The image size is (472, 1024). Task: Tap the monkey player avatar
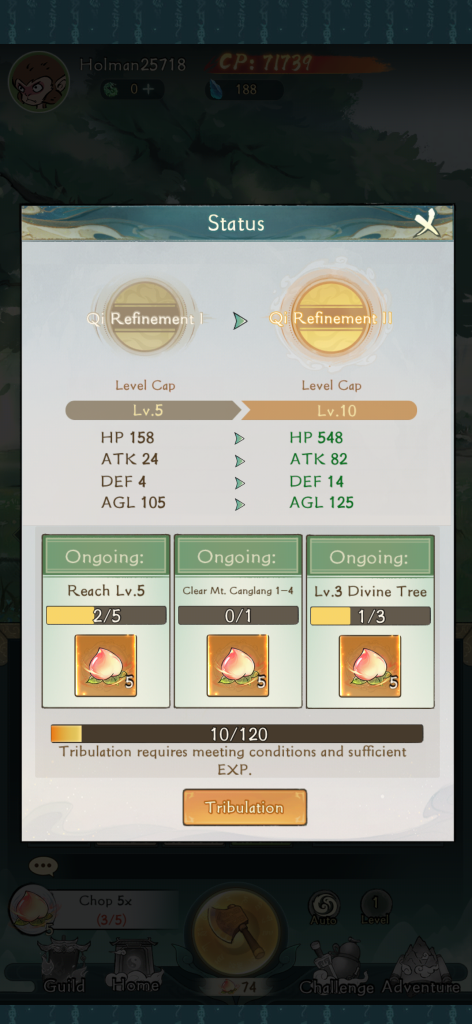(39, 82)
